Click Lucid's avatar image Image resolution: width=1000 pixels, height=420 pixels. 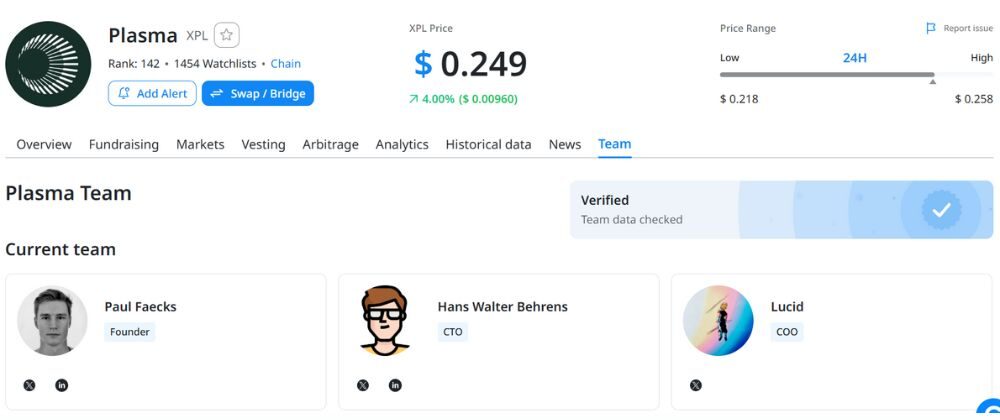(x=718, y=321)
